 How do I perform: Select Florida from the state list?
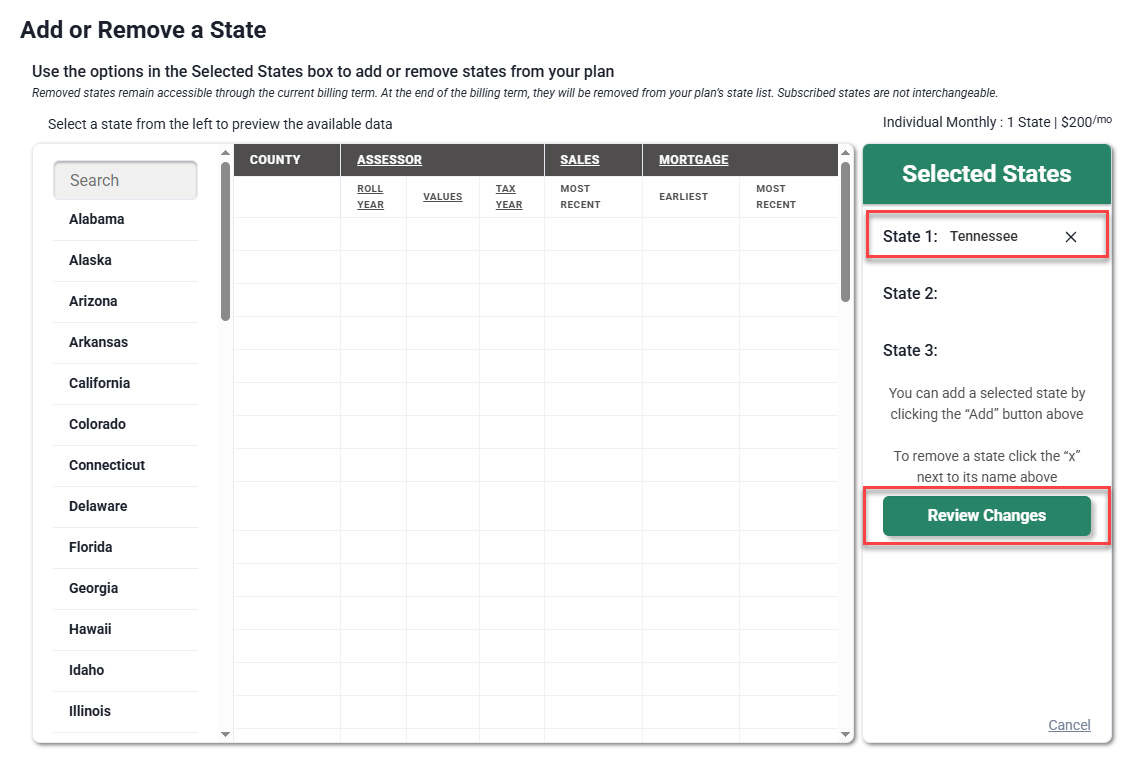[x=90, y=547]
